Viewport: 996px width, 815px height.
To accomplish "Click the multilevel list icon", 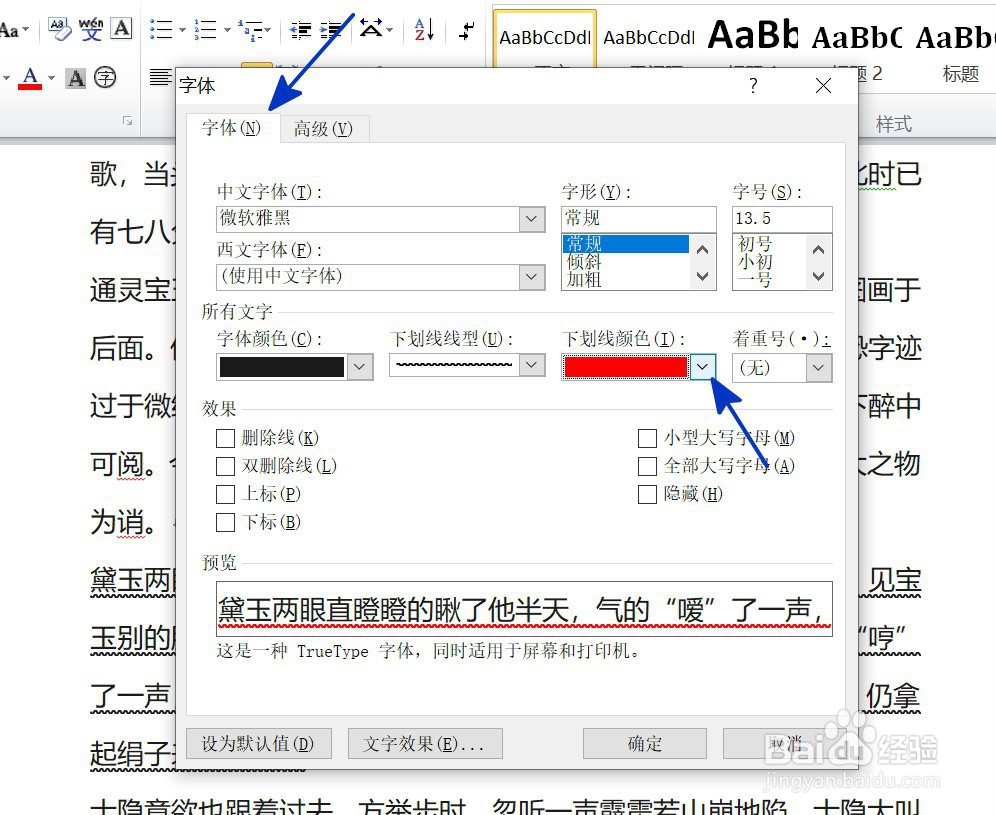I will pyautogui.click(x=250, y=29).
